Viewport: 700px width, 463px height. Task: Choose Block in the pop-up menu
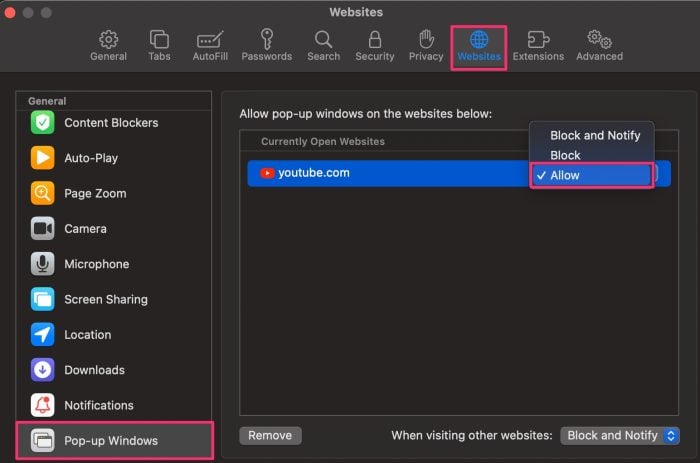(x=592, y=155)
